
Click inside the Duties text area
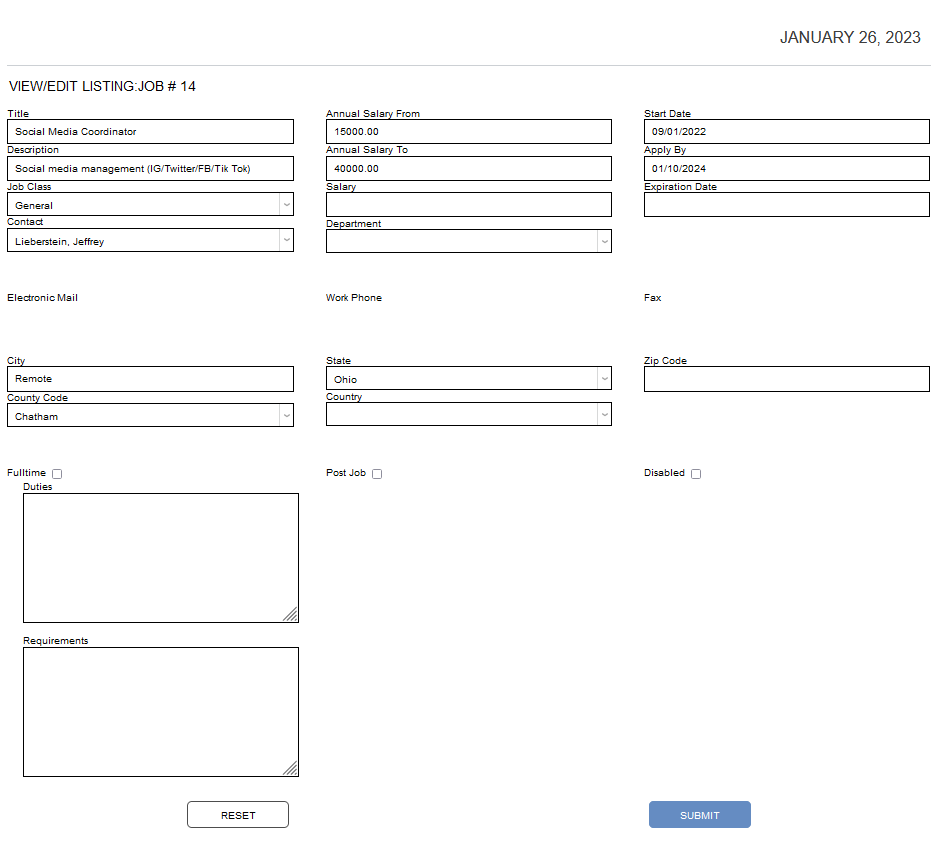coord(161,558)
